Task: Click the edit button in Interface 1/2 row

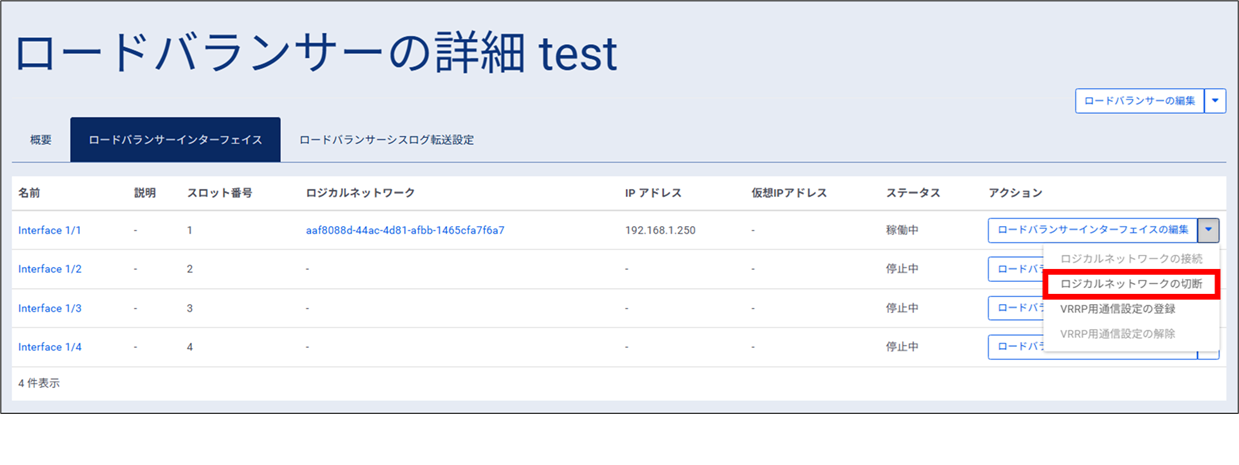Action: 1015,269
